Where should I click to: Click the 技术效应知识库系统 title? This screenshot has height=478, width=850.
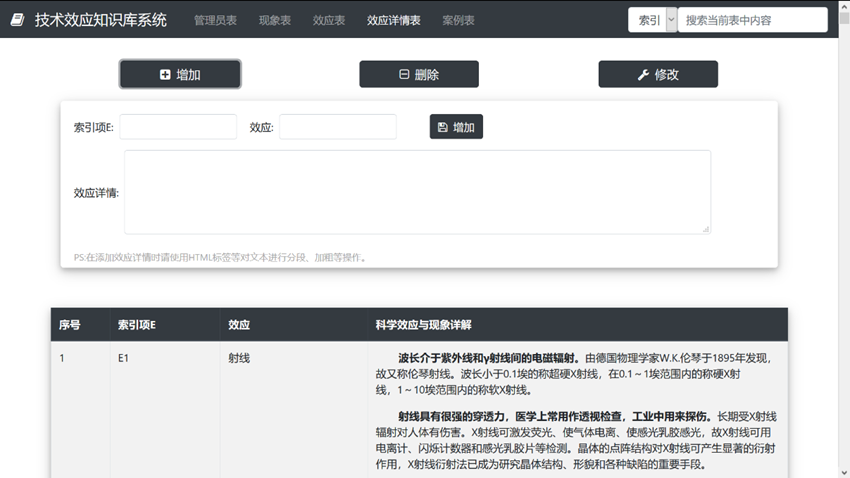point(101,20)
